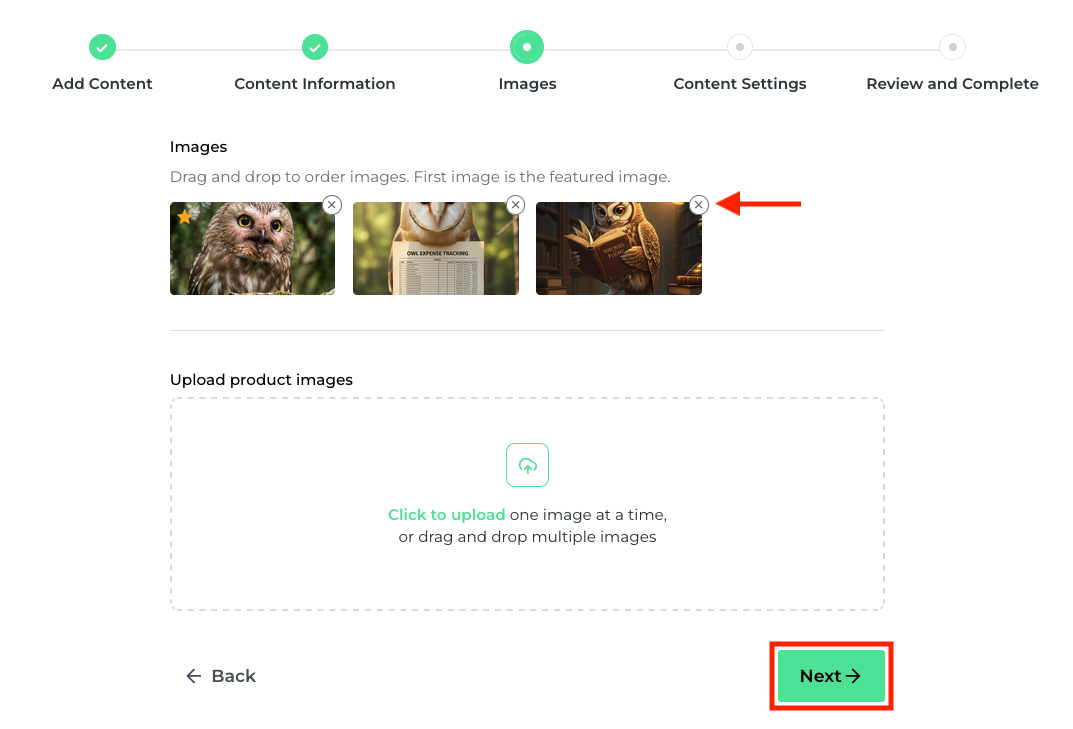Remove the owl expense tracking image
The image size is (1073, 729).
(515, 205)
